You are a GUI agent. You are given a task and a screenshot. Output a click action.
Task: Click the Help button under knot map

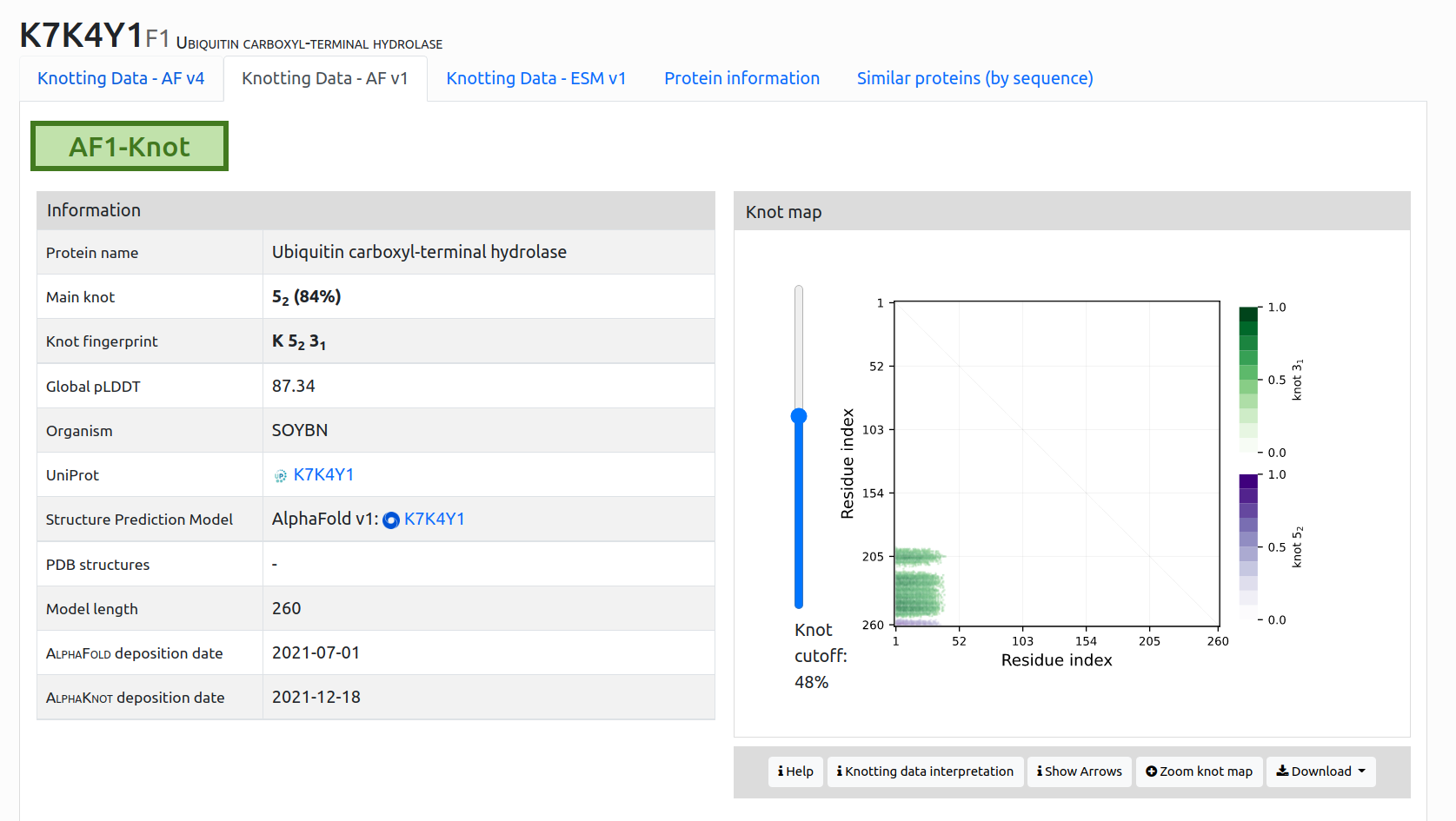pyautogui.click(x=795, y=771)
